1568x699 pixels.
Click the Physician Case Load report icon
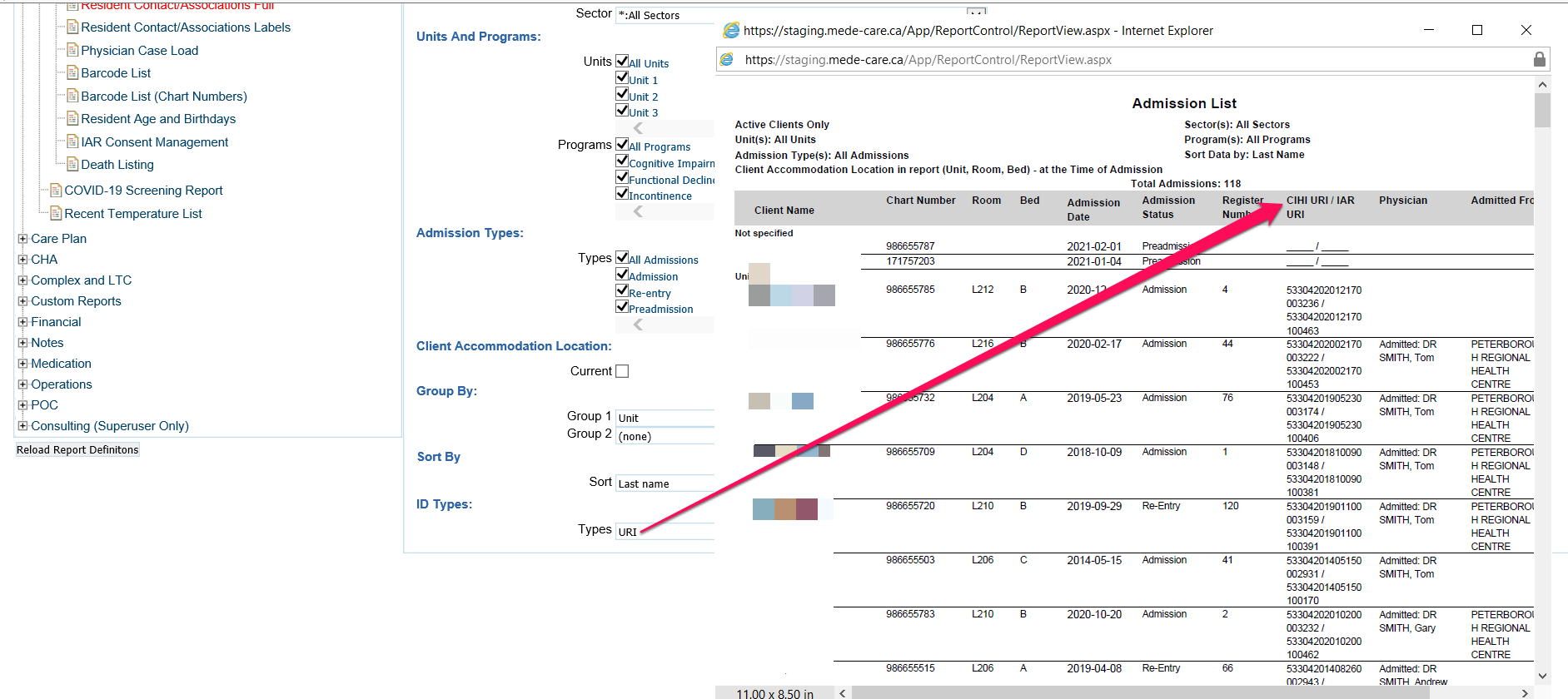click(x=72, y=50)
